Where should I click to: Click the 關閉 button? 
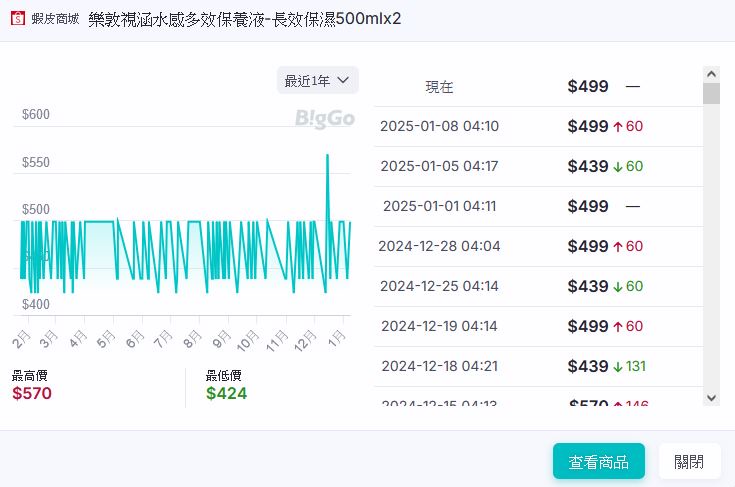coord(688,461)
